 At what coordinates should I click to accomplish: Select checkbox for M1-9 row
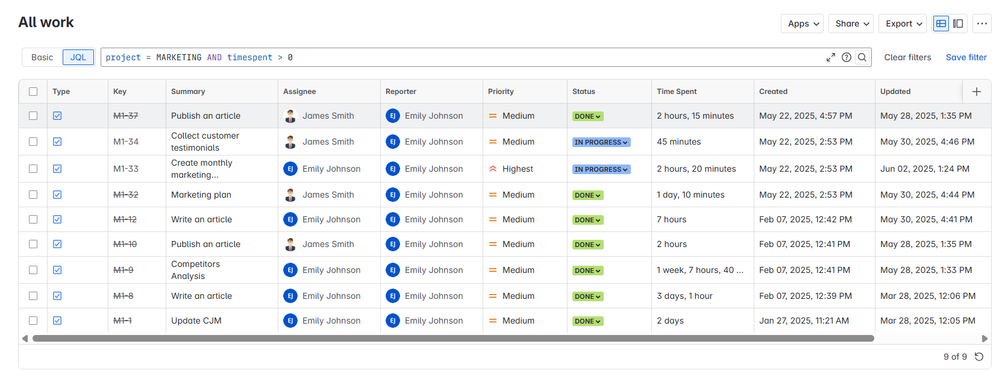(x=33, y=270)
